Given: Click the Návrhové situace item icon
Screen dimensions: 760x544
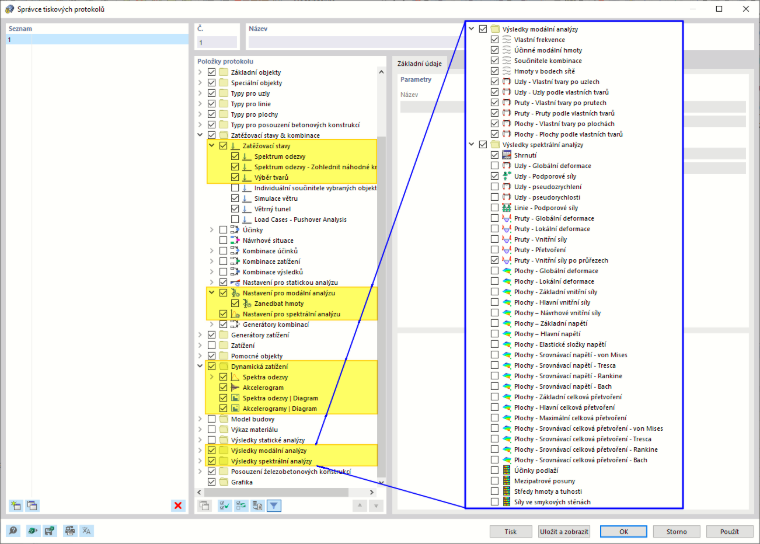Looking at the screenshot, I should tap(235, 240).
